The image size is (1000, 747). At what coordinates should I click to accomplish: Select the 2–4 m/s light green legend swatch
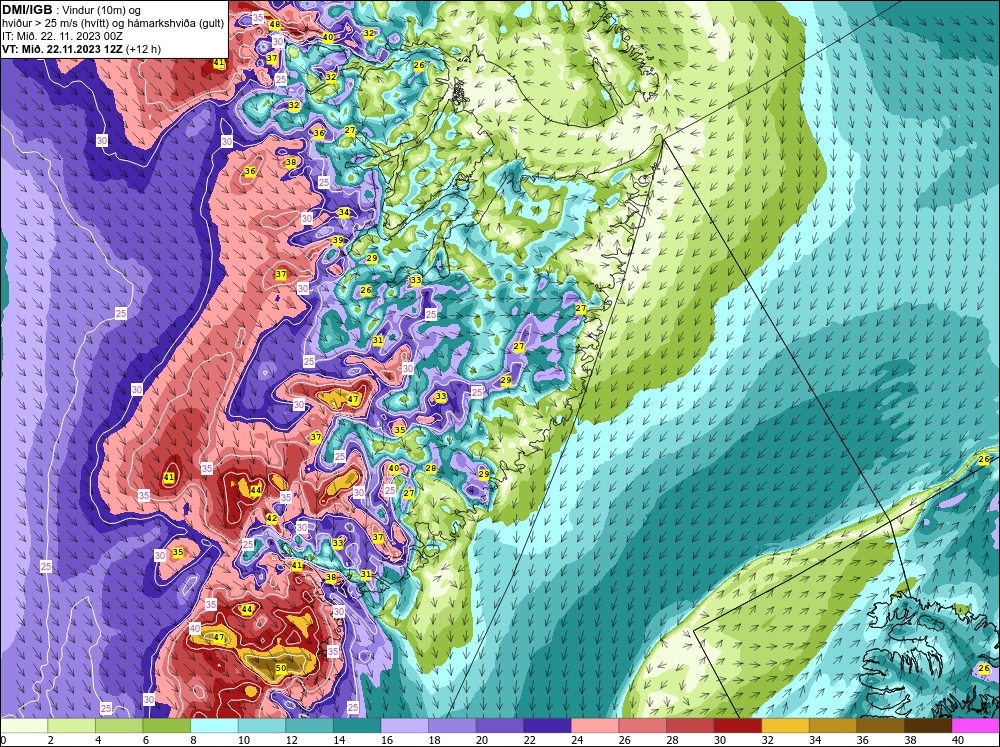click(71, 725)
